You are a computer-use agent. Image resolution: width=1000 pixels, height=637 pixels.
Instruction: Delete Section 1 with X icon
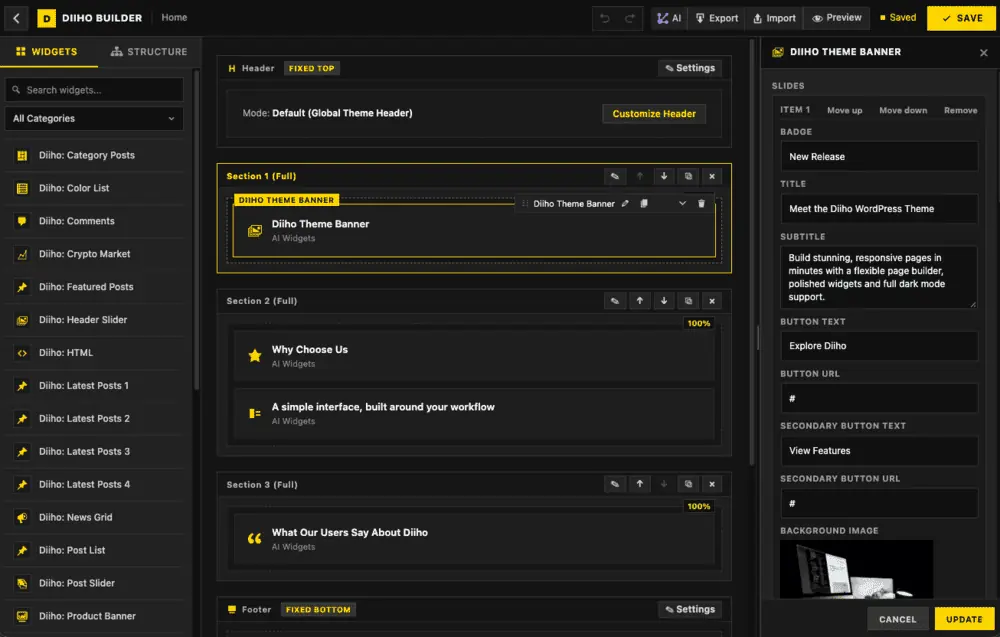click(712, 177)
